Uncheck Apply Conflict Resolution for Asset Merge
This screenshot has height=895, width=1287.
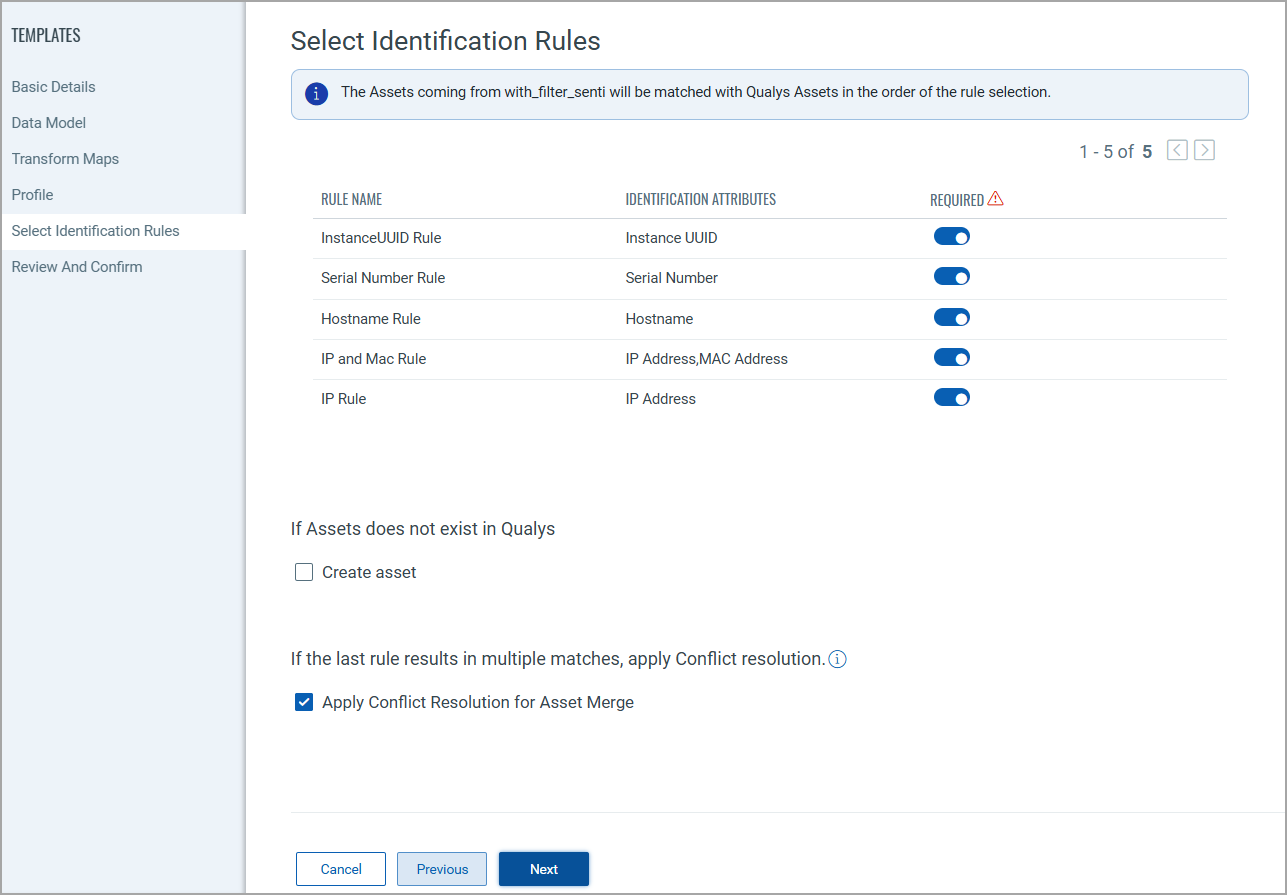point(304,701)
